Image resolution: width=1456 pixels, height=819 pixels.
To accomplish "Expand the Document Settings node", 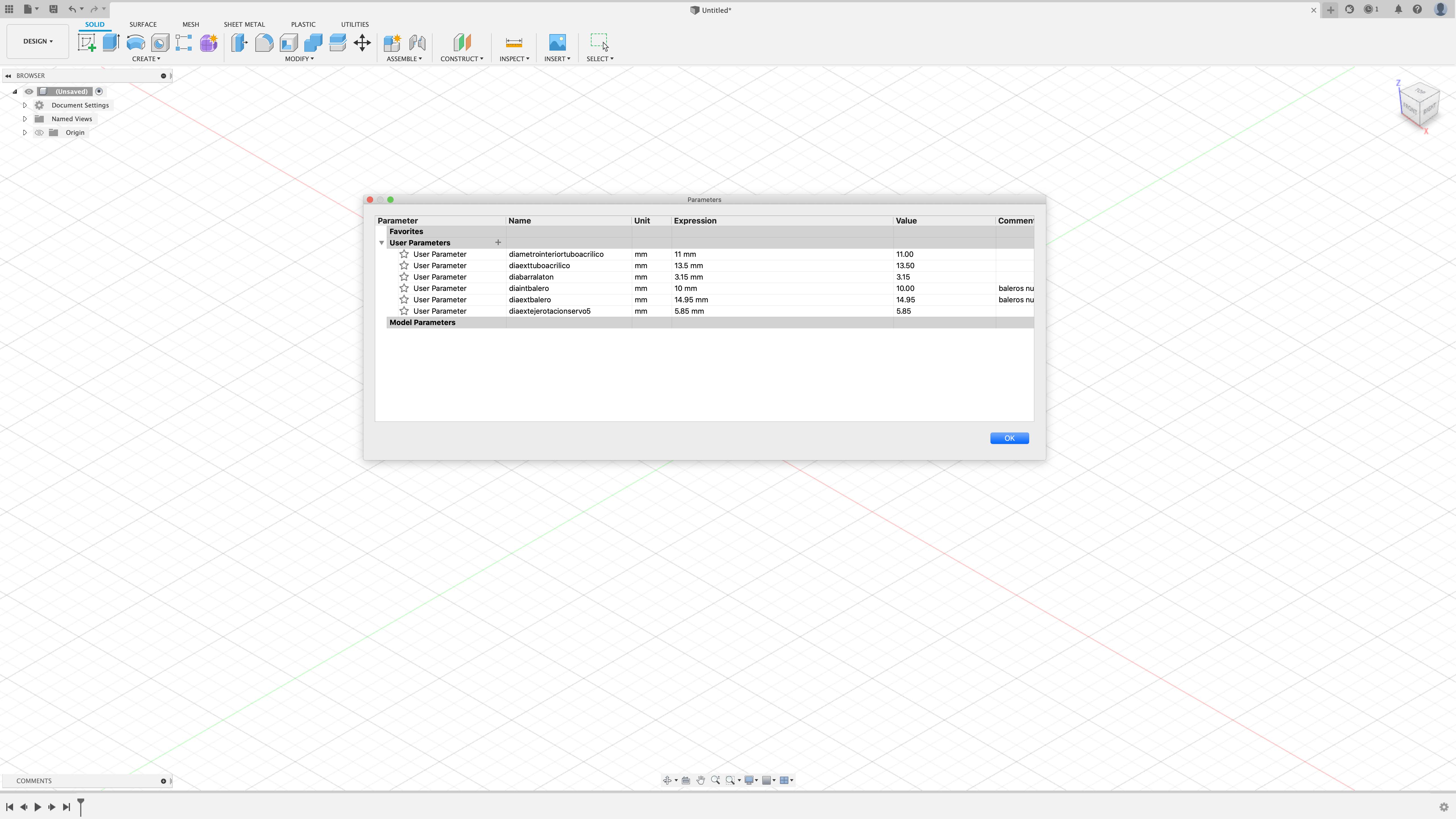I will pos(25,105).
